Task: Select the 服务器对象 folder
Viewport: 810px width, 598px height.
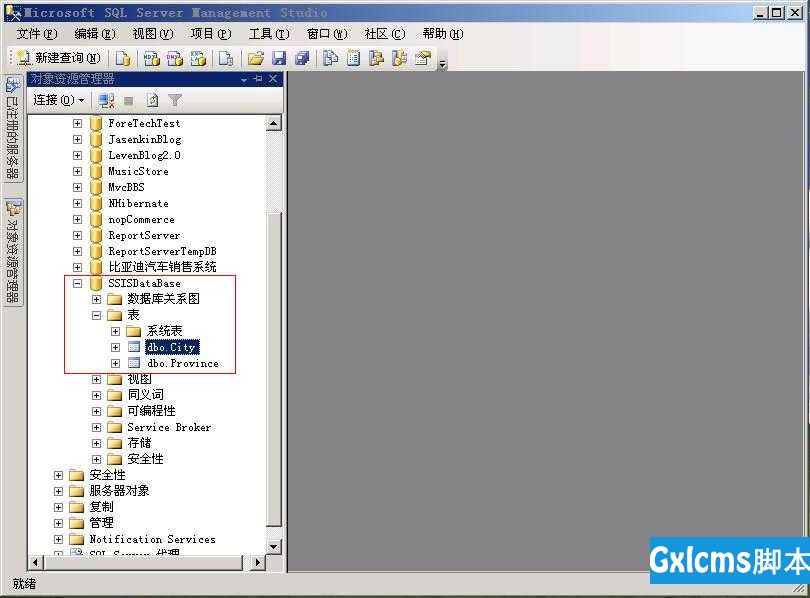Action: point(119,491)
